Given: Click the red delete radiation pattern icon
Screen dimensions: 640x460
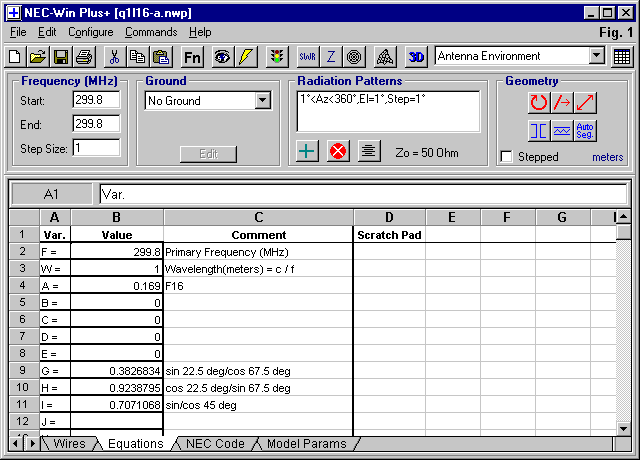Looking at the screenshot, I should (x=338, y=152).
